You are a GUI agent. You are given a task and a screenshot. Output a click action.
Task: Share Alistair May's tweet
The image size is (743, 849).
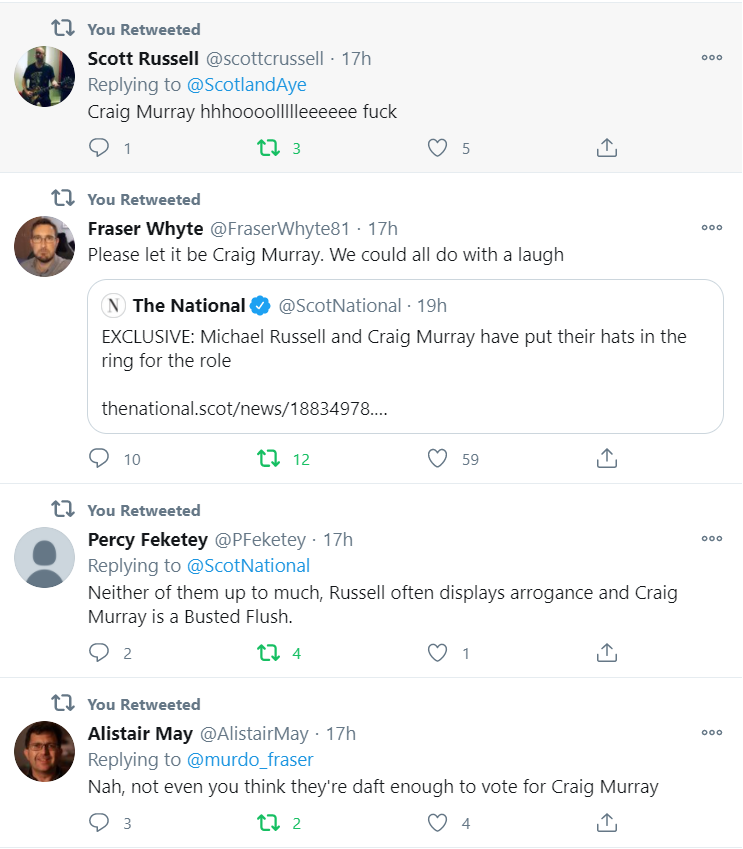point(606,823)
